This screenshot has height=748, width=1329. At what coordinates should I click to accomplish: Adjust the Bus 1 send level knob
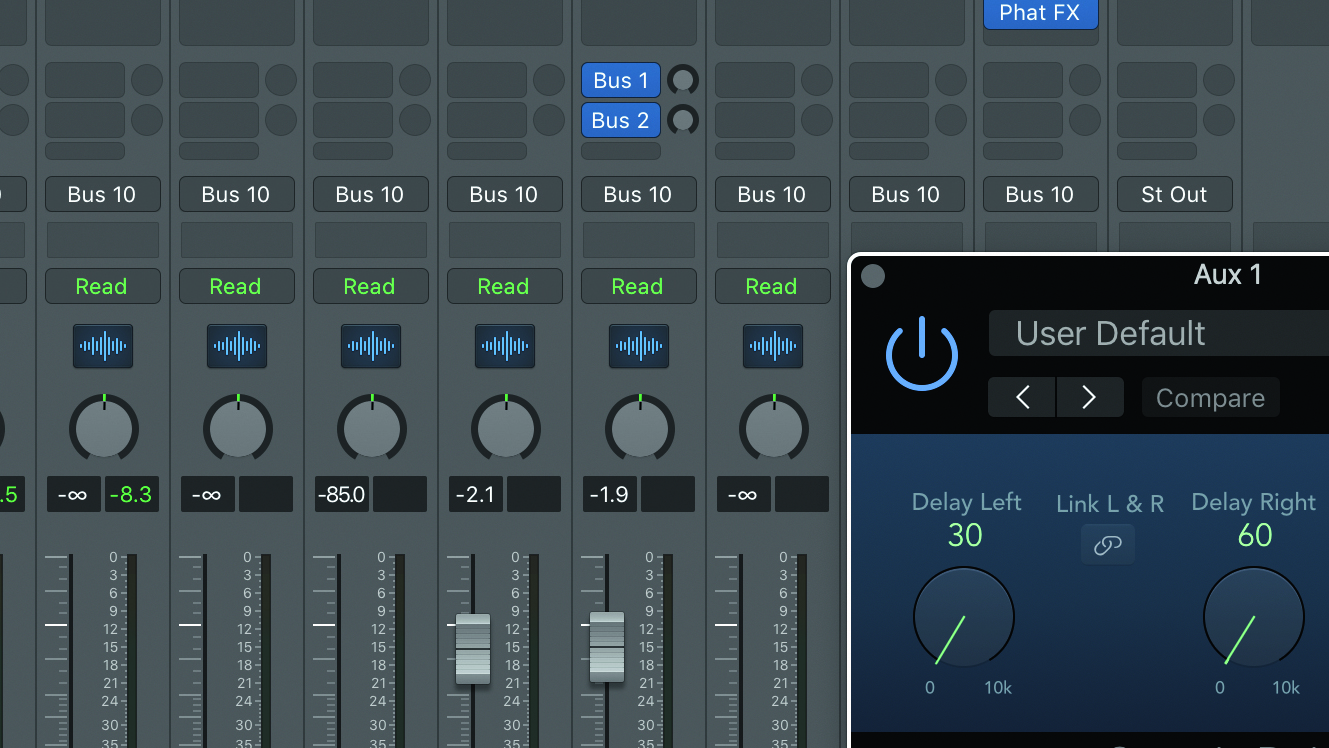(x=684, y=80)
